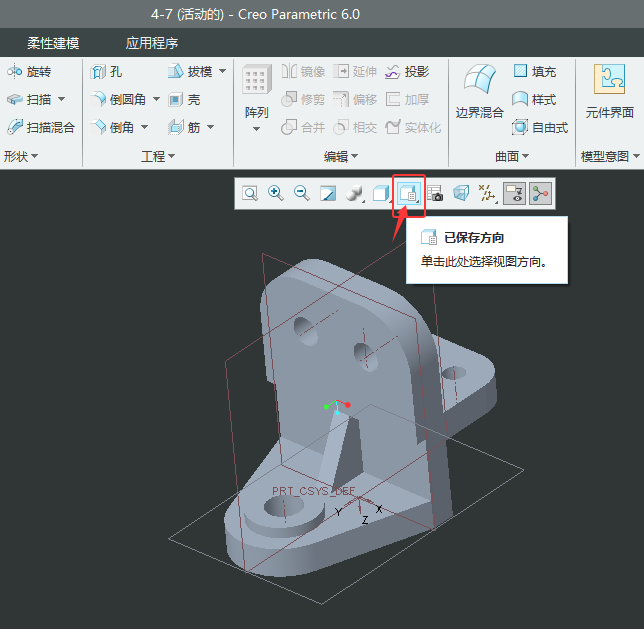Viewport: 644px width, 629px height.
Task: Click the 实体化 (Solidify) tool
Action: click(413, 127)
